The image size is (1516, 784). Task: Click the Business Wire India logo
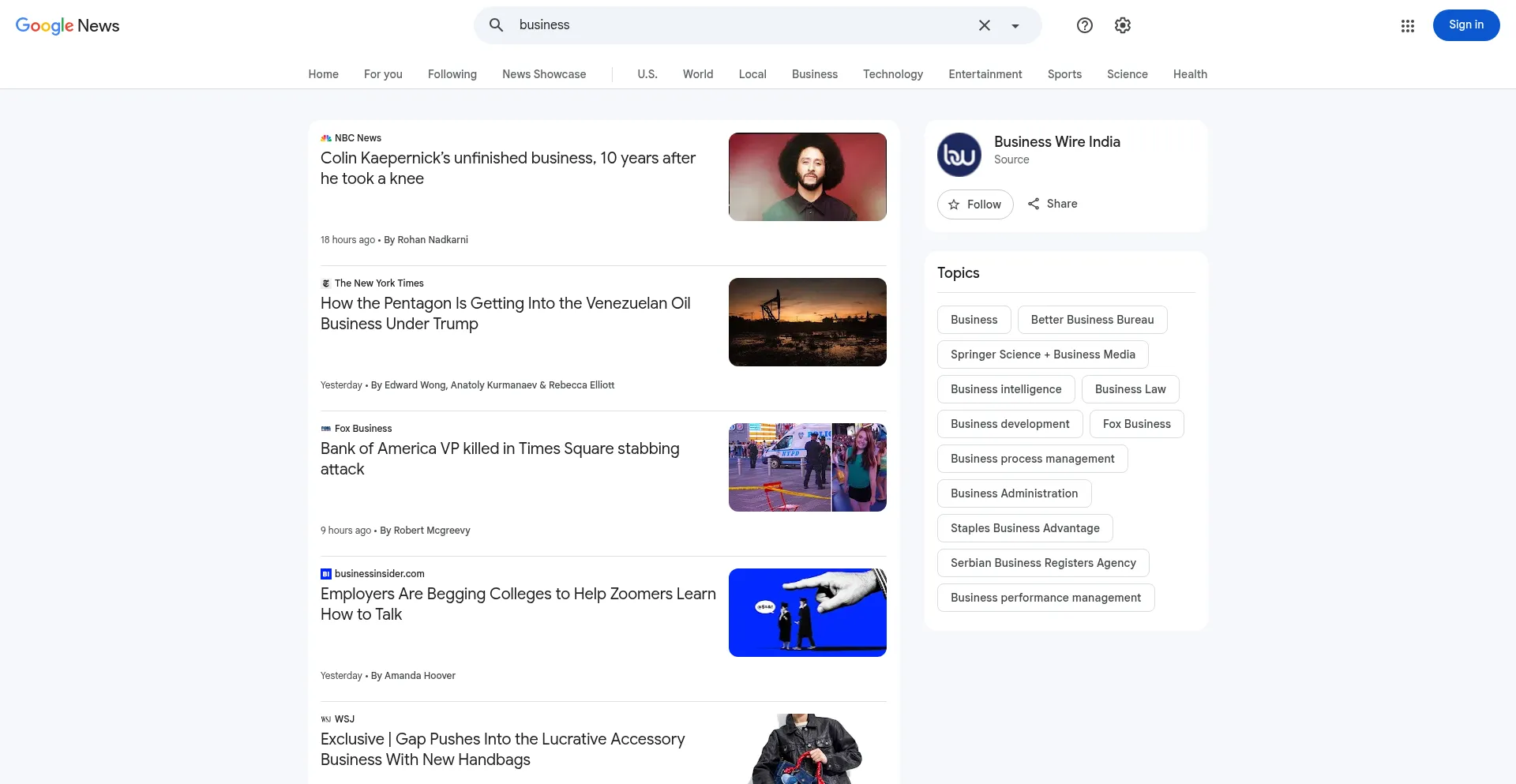[959, 155]
